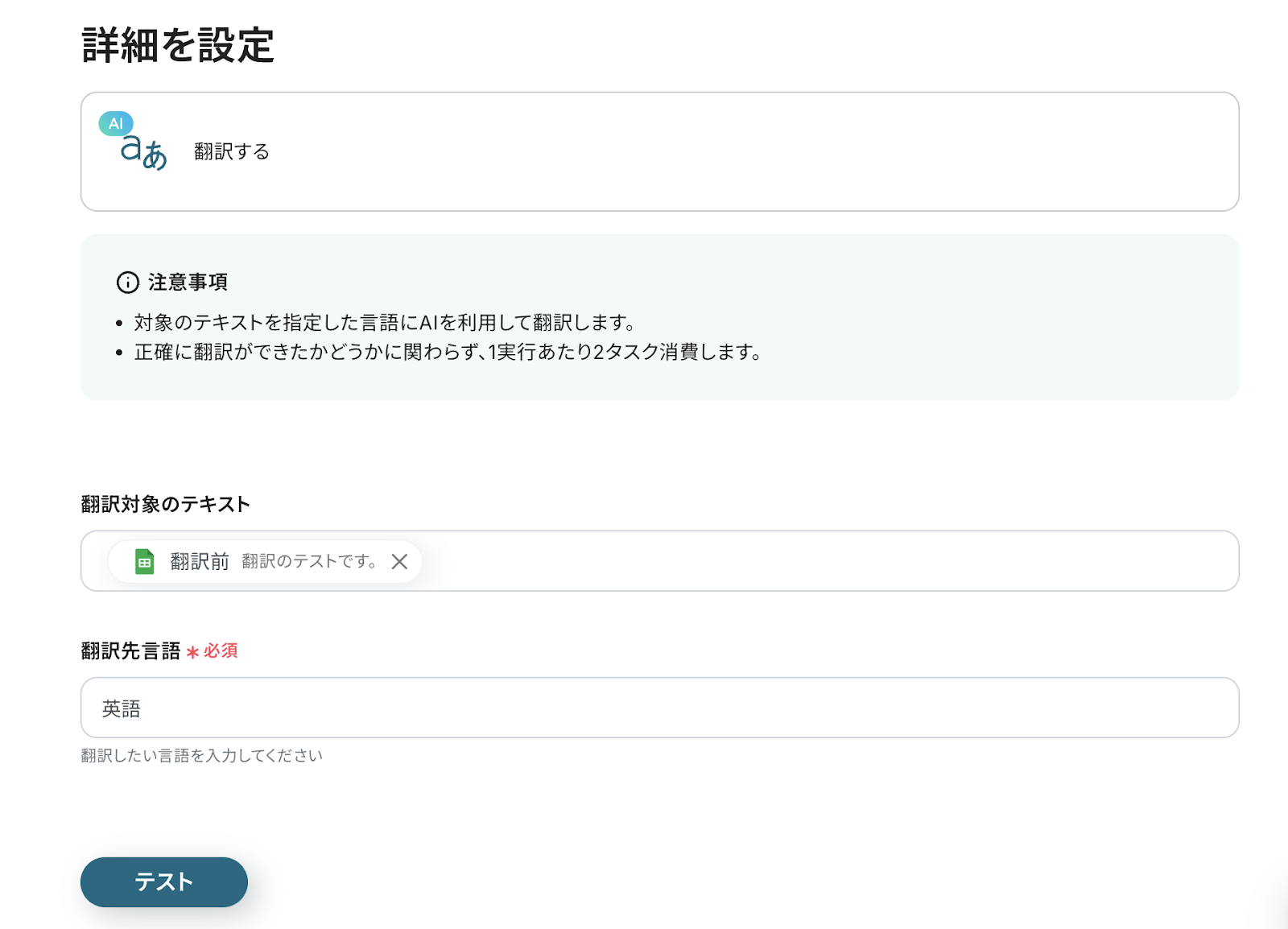Click the 注意事項 heading text
This screenshot has width=1288, height=929.
[188, 283]
